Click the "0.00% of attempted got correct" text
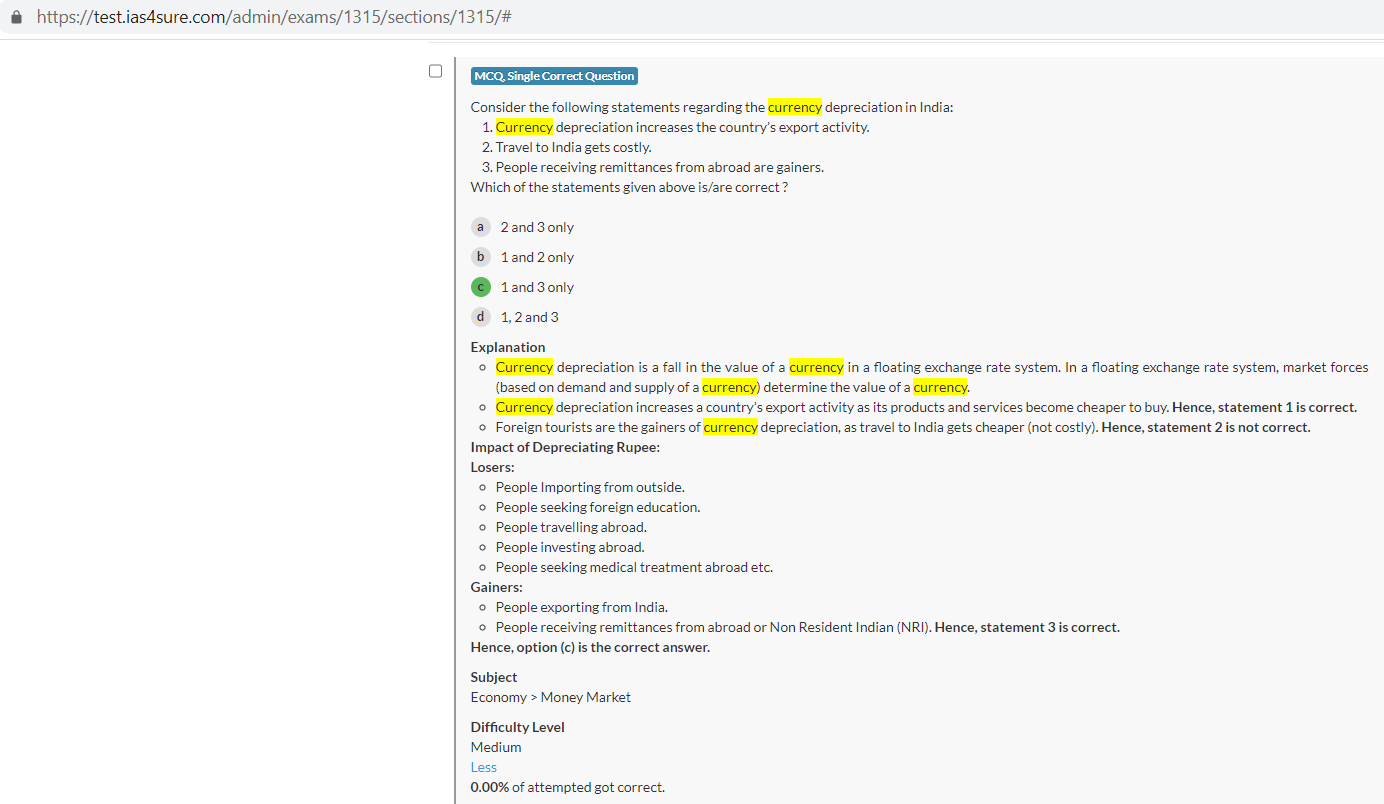Viewport: 1384px width, 804px height. pyautogui.click(x=567, y=787)
